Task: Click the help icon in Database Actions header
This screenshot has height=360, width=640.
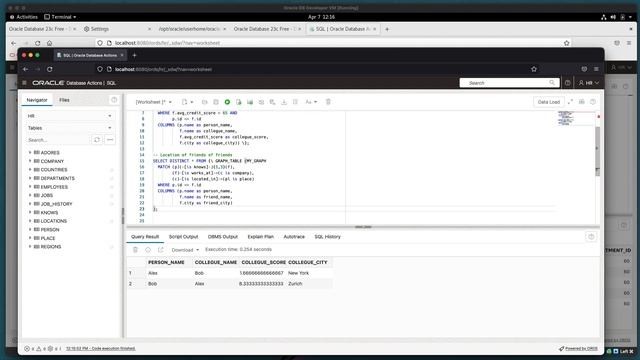Action: click(x=568, y=83)
